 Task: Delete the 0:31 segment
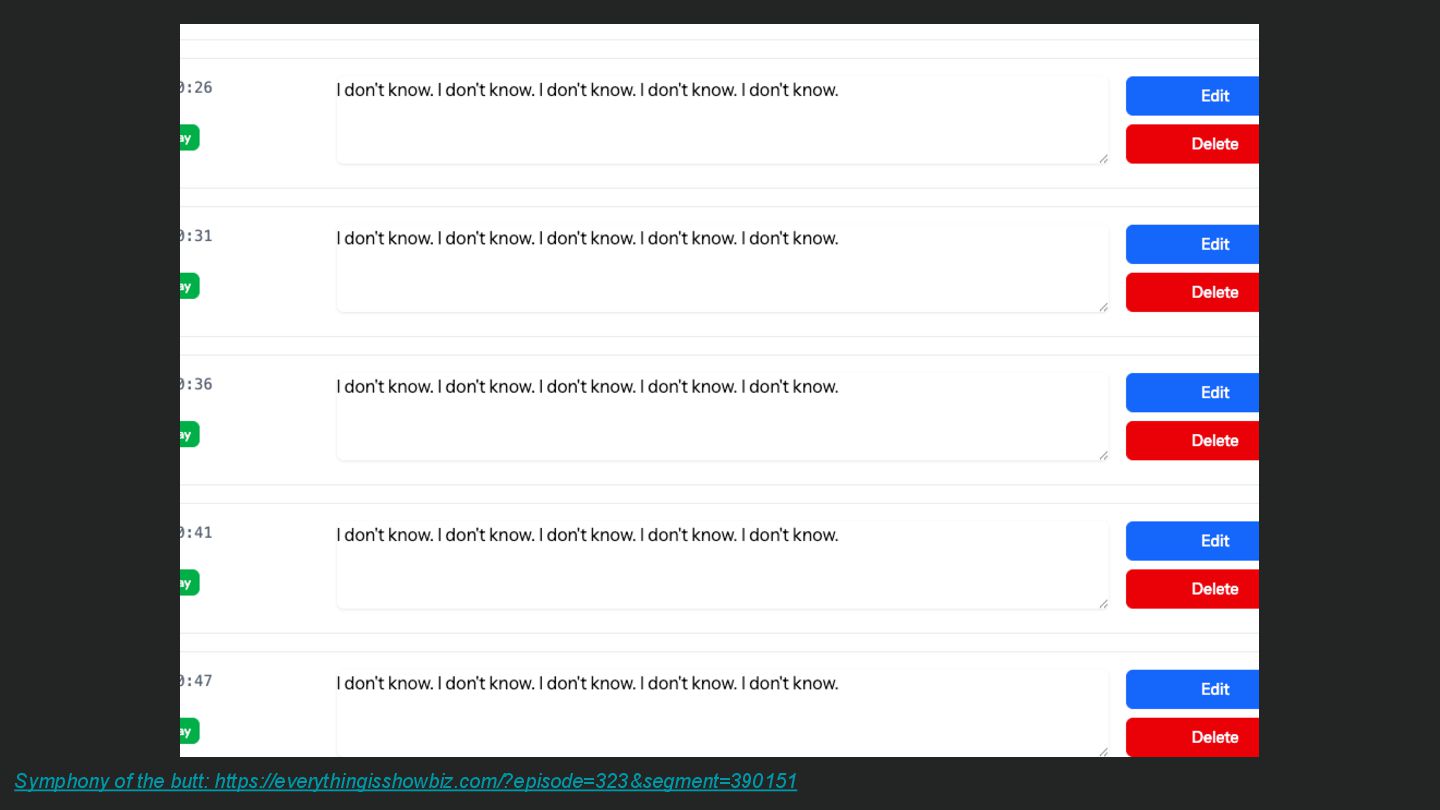pyautogui.click(x=1192, y=292)
